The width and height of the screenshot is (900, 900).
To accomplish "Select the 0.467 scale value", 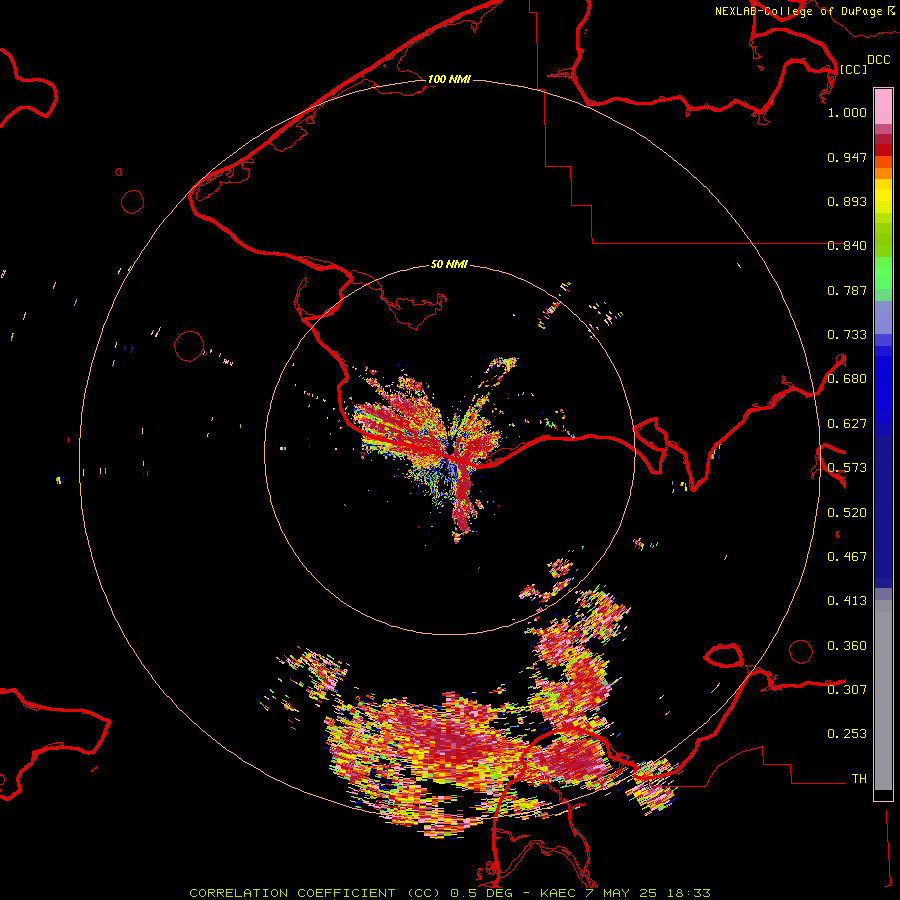I will 847,557.
